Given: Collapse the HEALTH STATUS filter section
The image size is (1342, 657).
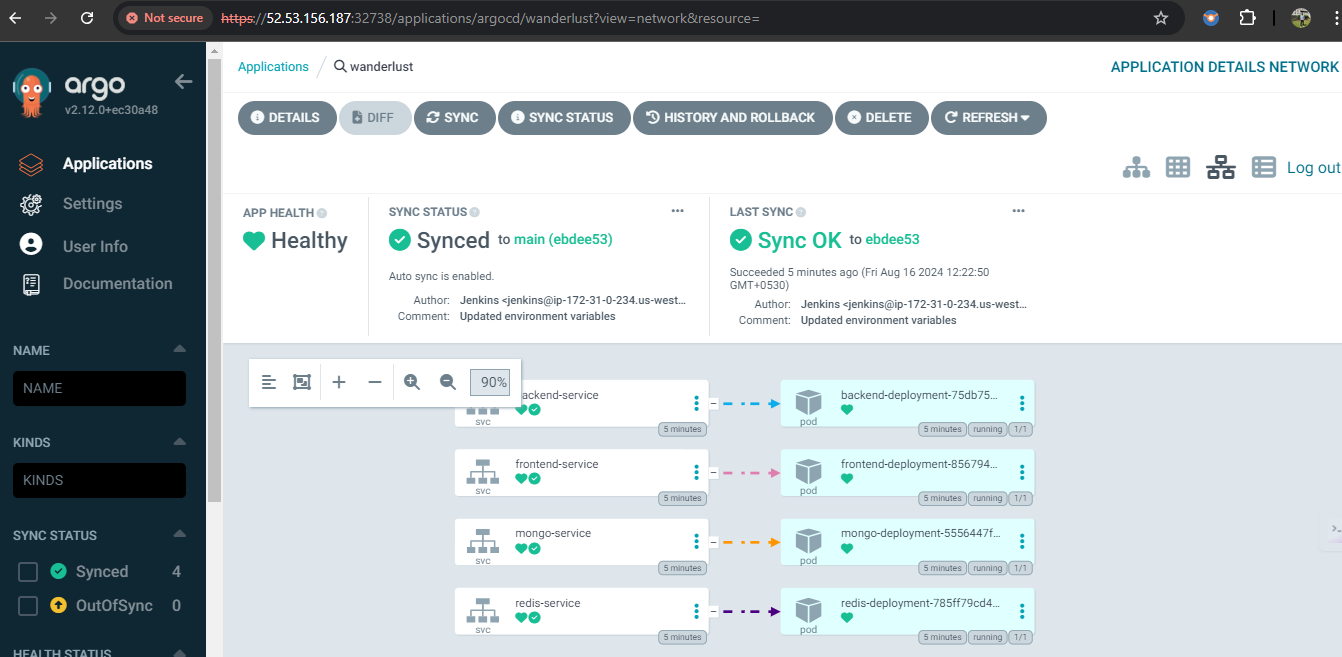Looking at the screenshot, I should [179, 651].
